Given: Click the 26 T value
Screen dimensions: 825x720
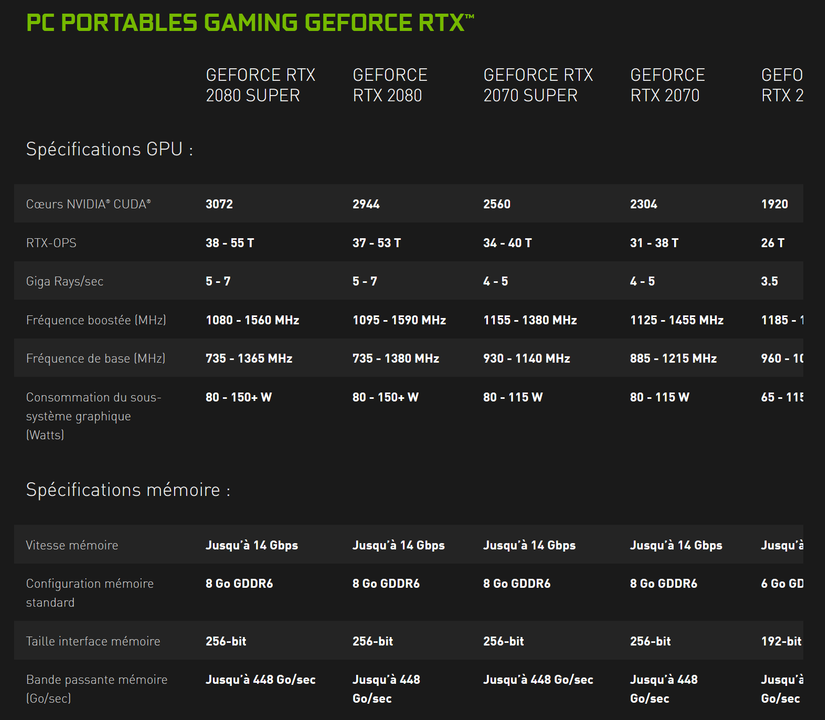Looking at the screenshot, I should (772, 243).
